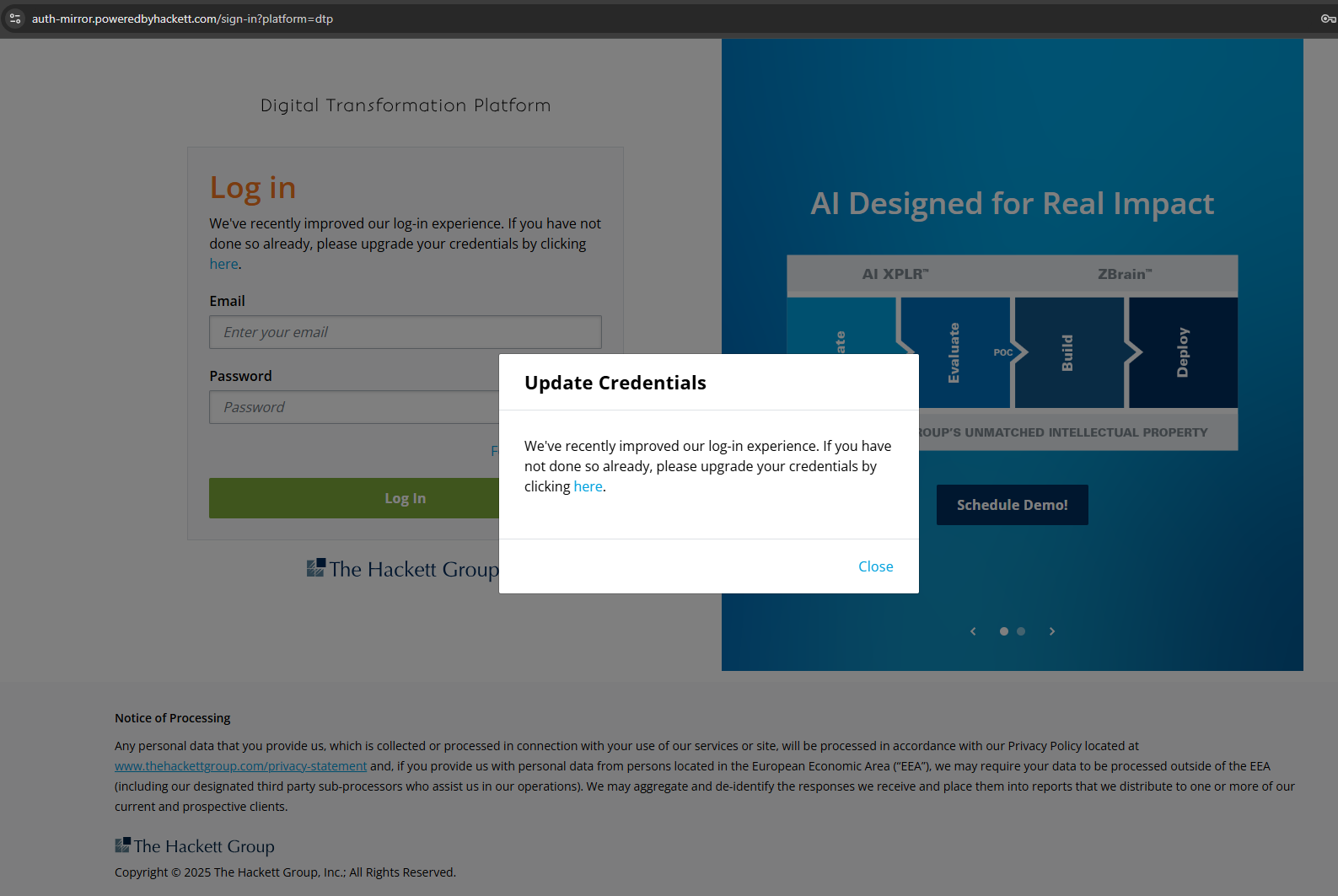The width and height of the screenshot is (1338, 896).
Task: Click 'Digital Transformation Platform' heading
Action: pos(406,105)
